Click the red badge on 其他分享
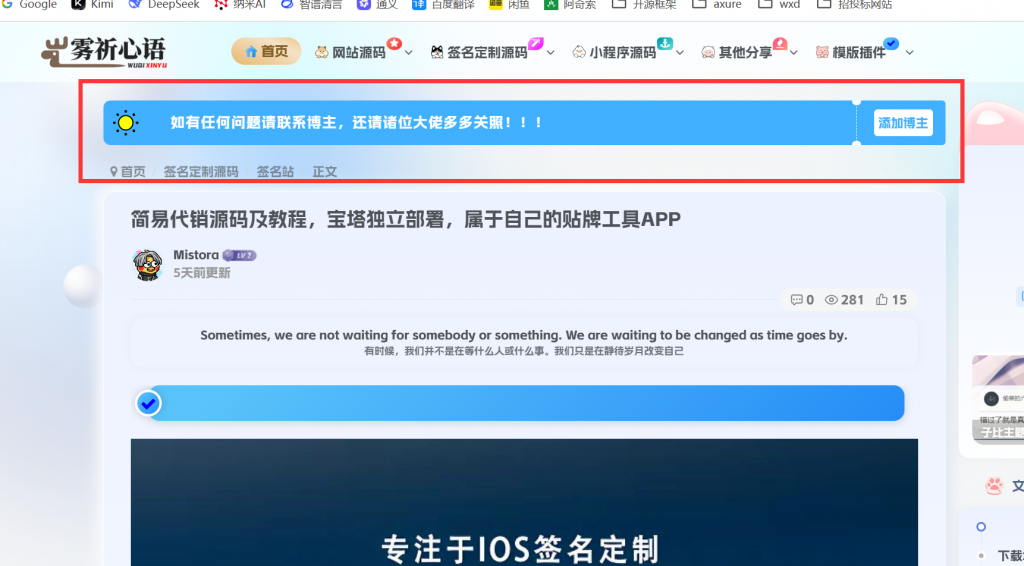The height and width of the screenshot is (566, 1024). 780,43
